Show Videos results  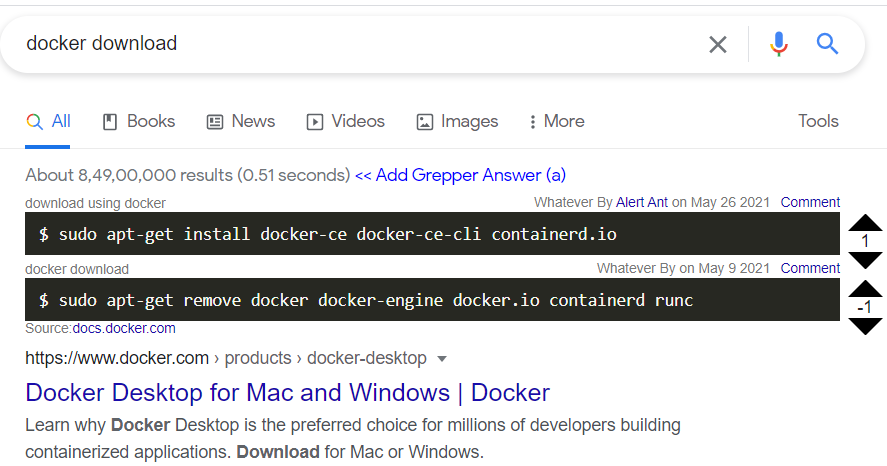pyautogui.click(x=346, y=121)
